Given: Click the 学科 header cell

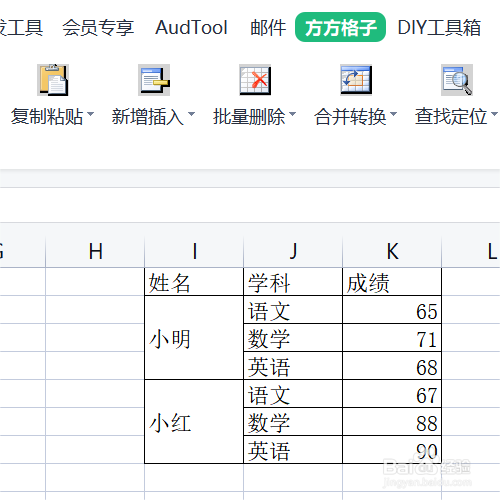Looking at the screenshot, I should click(x=293, y=282).
